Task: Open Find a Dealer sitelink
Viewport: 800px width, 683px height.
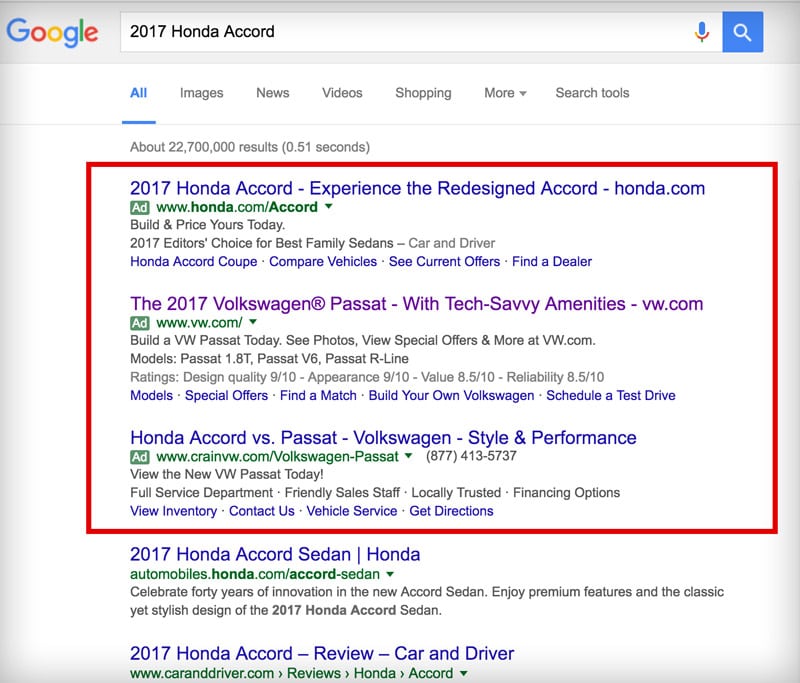Action: (x=552, y=262)
